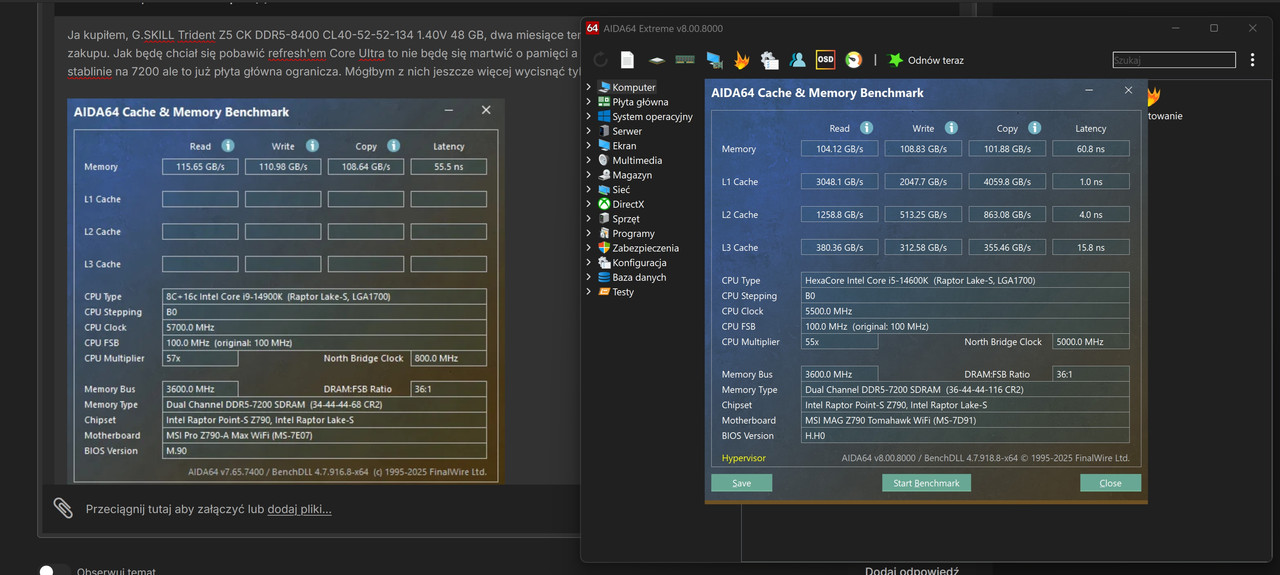Open the OSD panel toolbar icon
The image size is (1280, 575).
pos(825,60)
